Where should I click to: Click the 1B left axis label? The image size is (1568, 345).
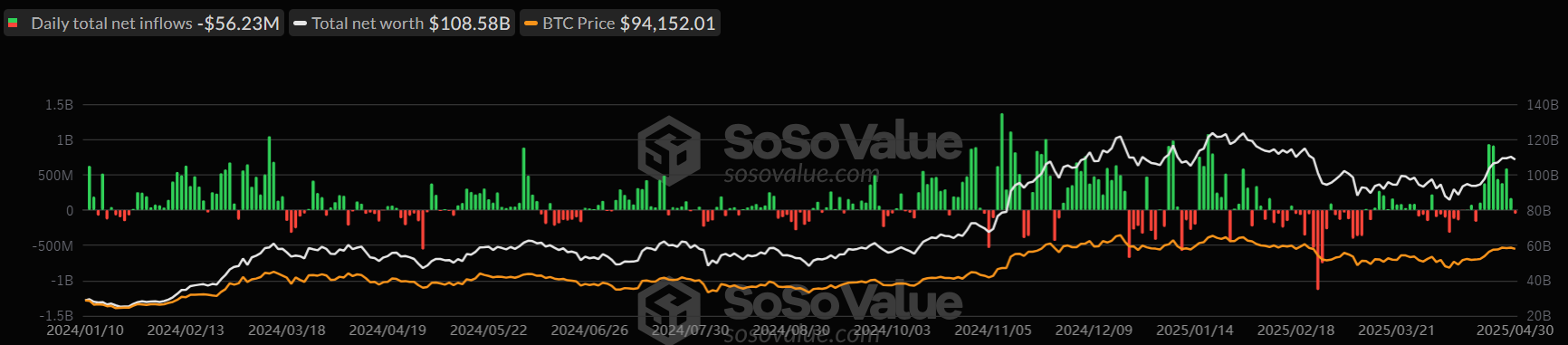point(64,140)
